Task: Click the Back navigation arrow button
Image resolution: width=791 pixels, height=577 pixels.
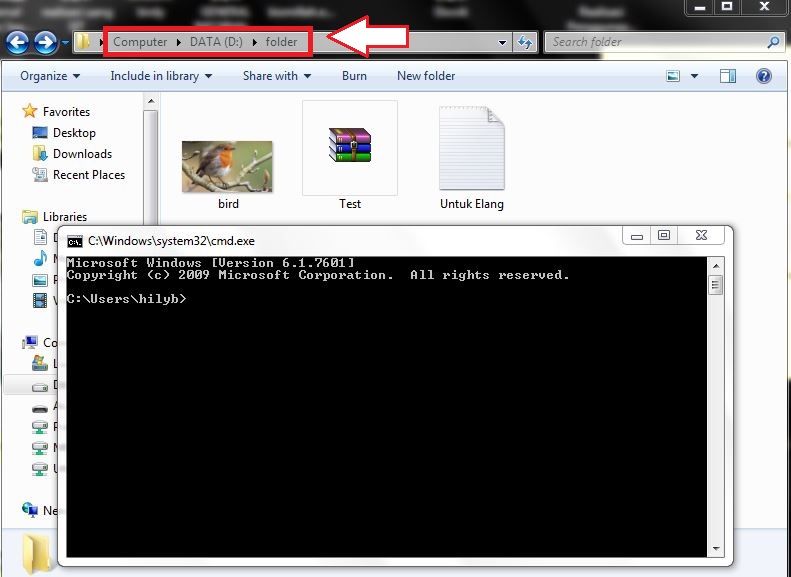Action: pyautogui.click(x=17, y=42)
